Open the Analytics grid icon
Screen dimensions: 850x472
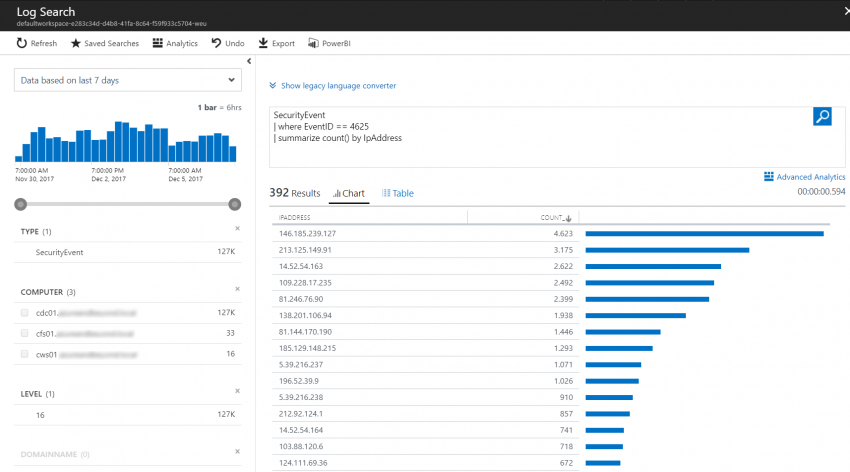pyautogui.click(x=157, y=43)
